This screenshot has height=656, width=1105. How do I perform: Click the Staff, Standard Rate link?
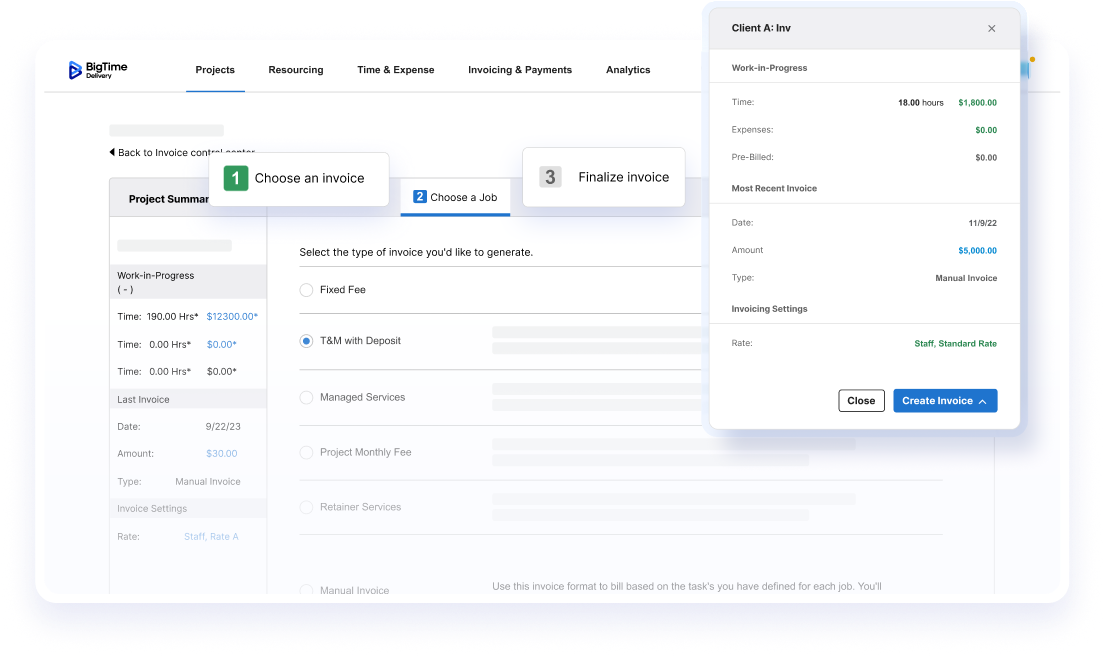955,344
